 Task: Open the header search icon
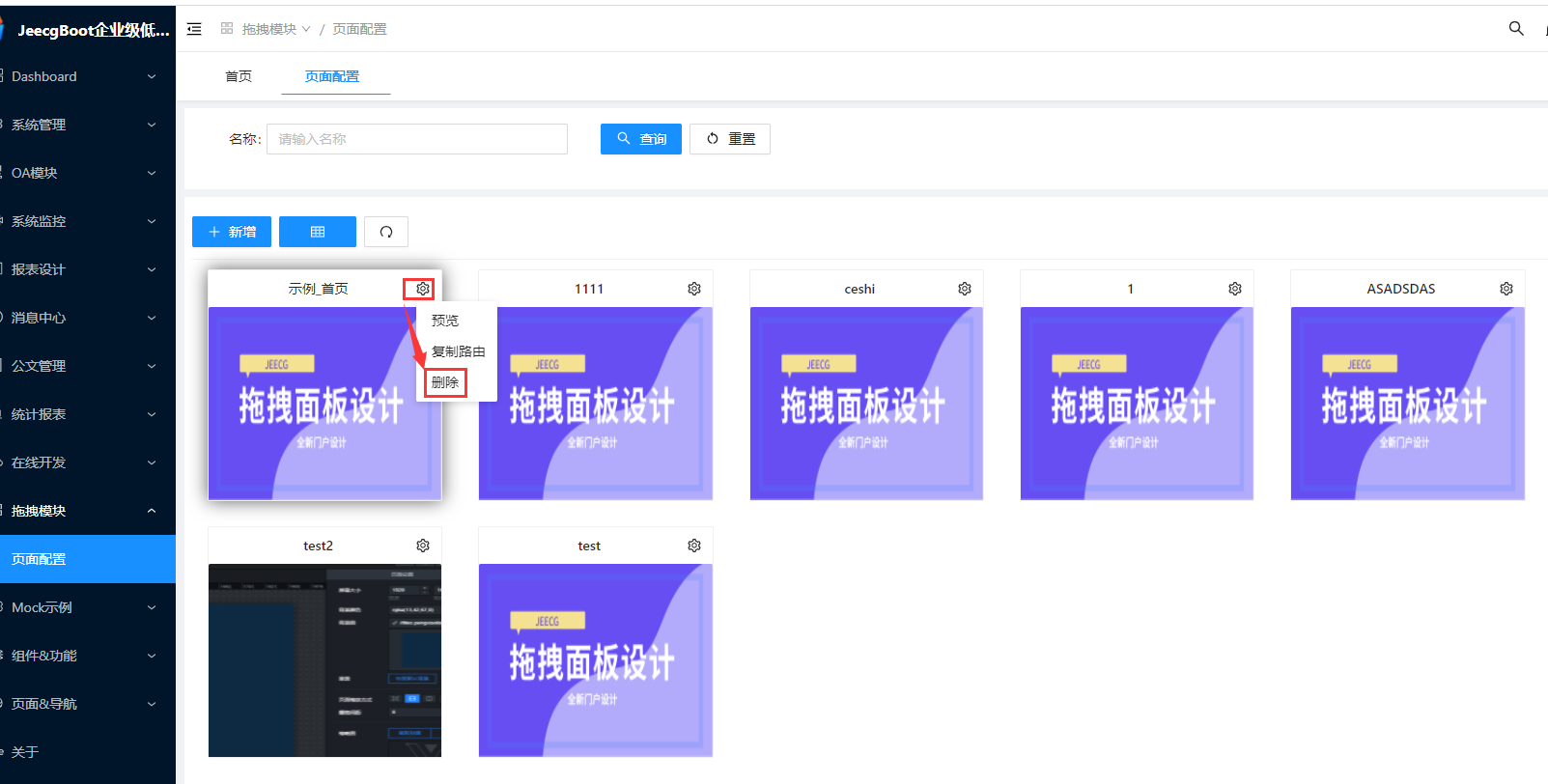click(1516, 29)
